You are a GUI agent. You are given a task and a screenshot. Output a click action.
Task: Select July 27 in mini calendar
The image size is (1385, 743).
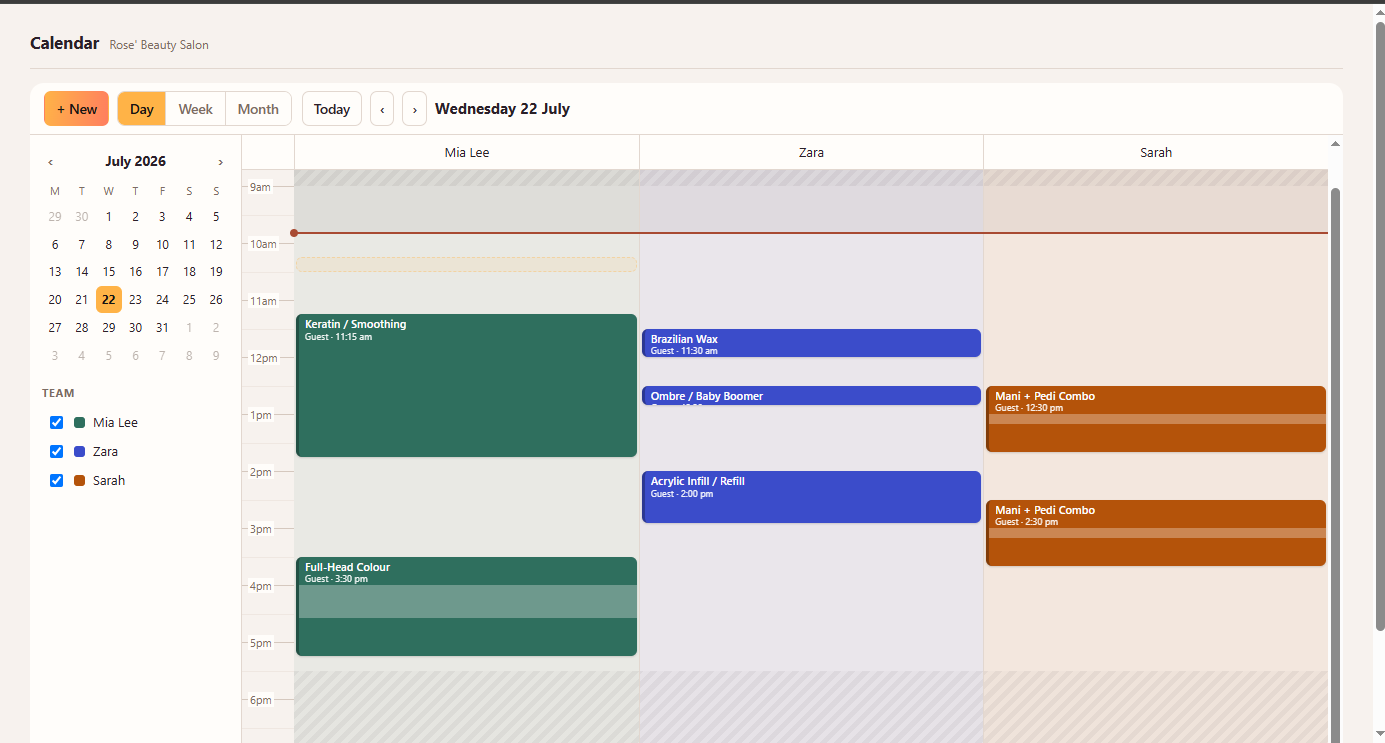pos(55,327)
